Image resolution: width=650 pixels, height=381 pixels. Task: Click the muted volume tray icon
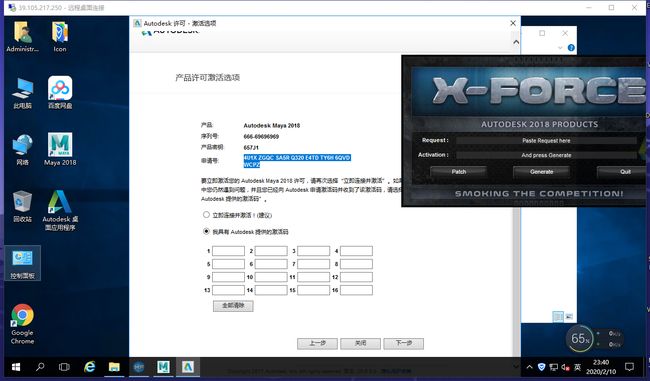point(565,367)
